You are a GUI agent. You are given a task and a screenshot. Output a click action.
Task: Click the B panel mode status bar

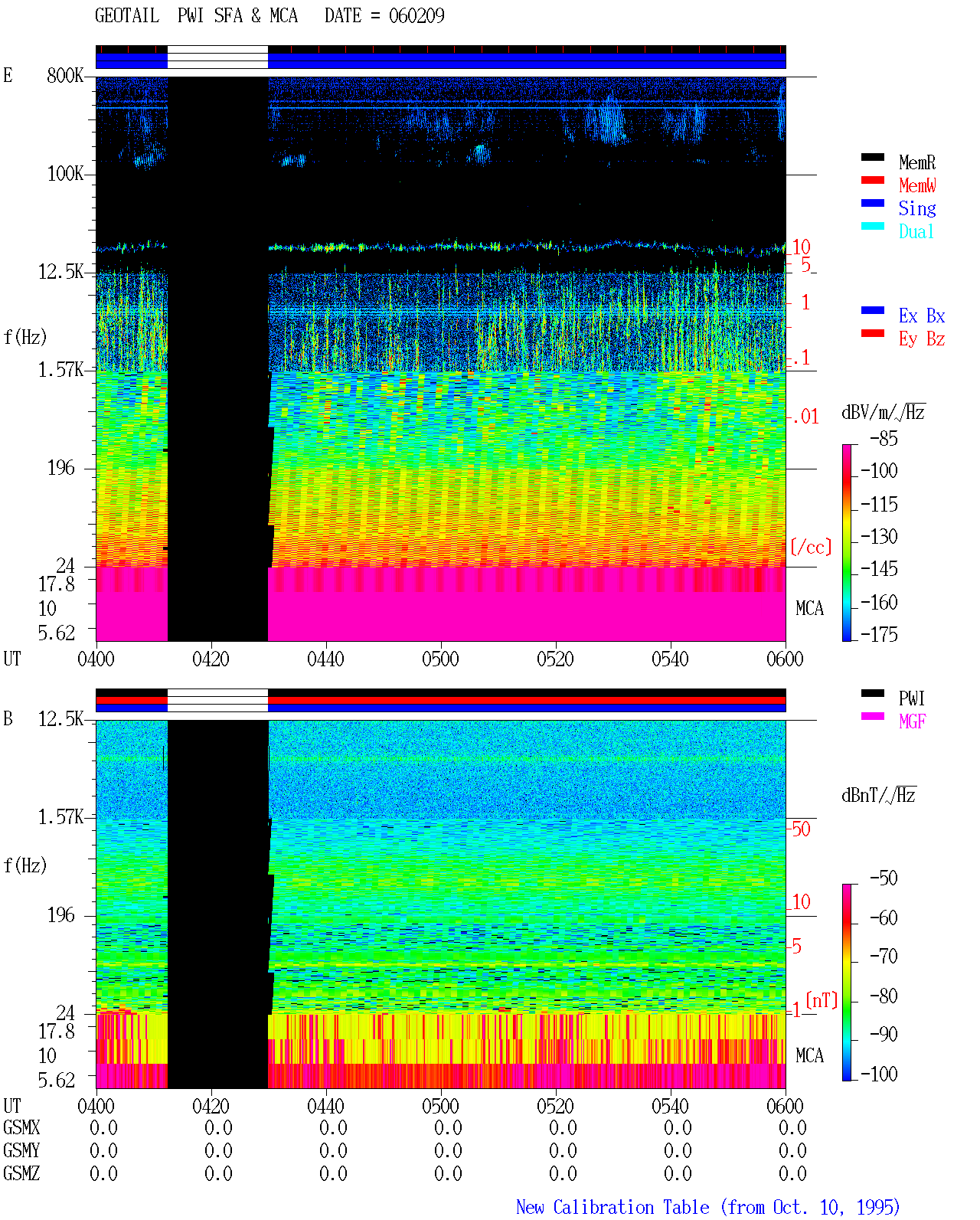(x=440, y=701)
